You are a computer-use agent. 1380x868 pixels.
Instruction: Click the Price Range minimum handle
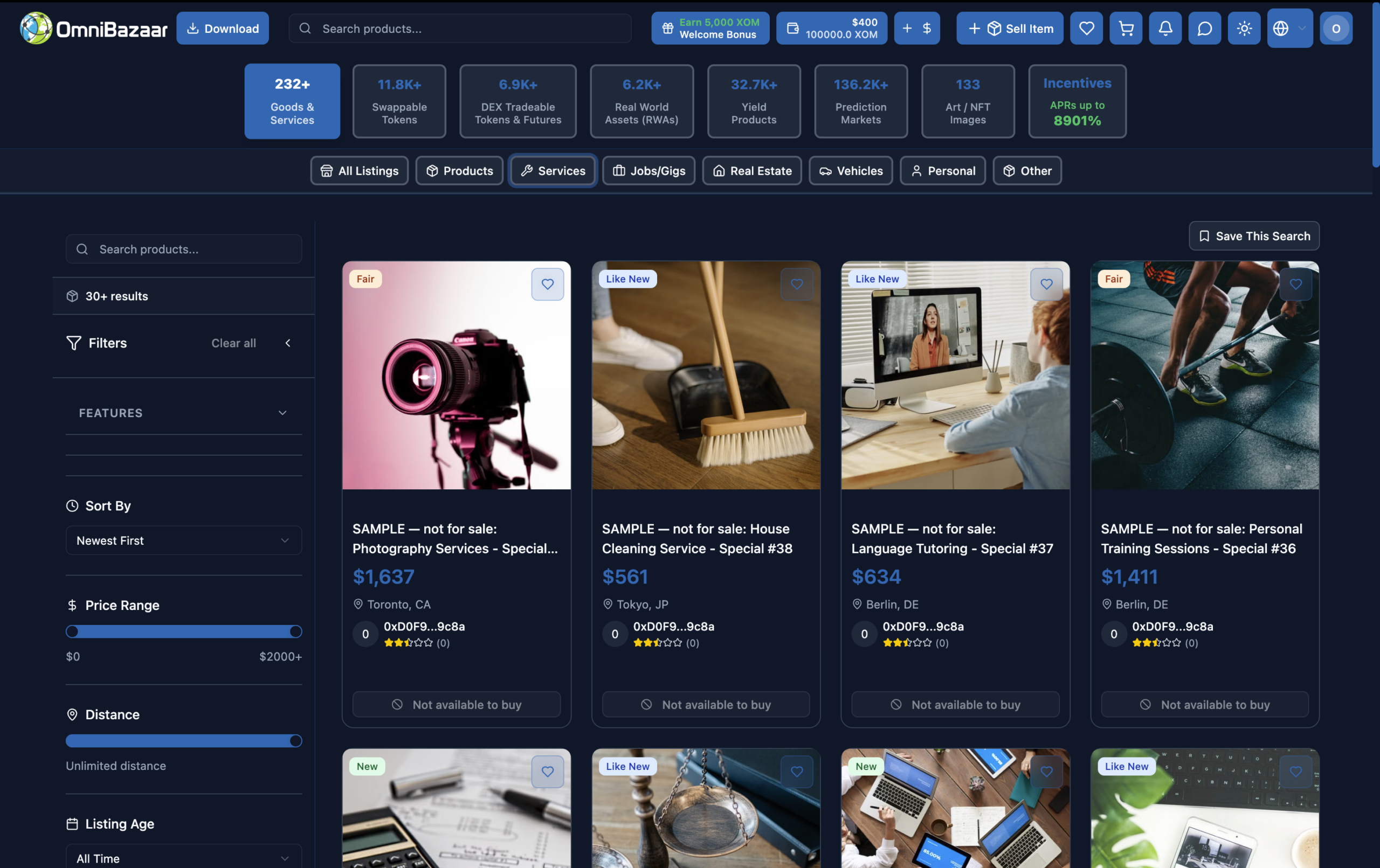[x=72, y=631]
